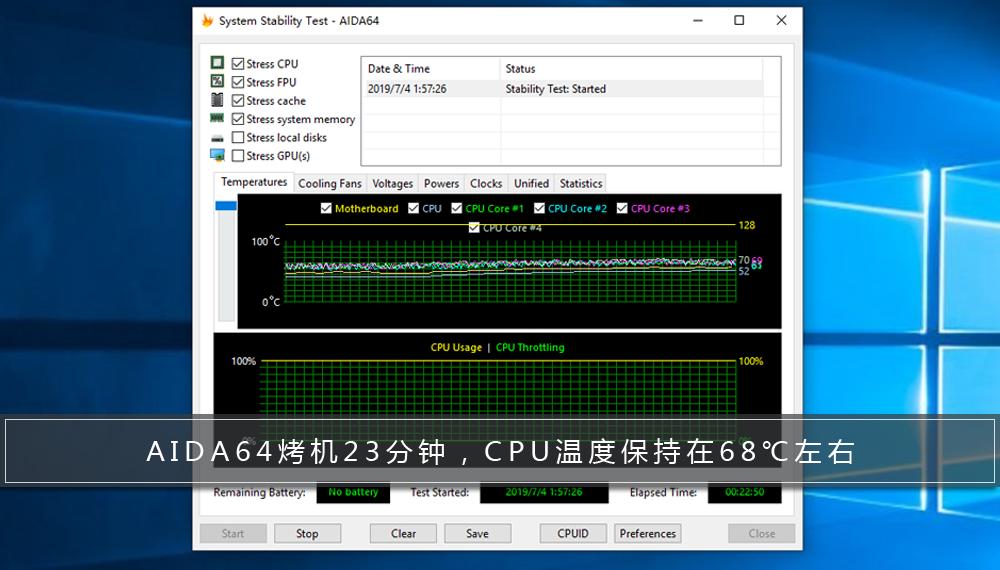
Task: Click the CPU Throttling graph label
Action: 530,347
